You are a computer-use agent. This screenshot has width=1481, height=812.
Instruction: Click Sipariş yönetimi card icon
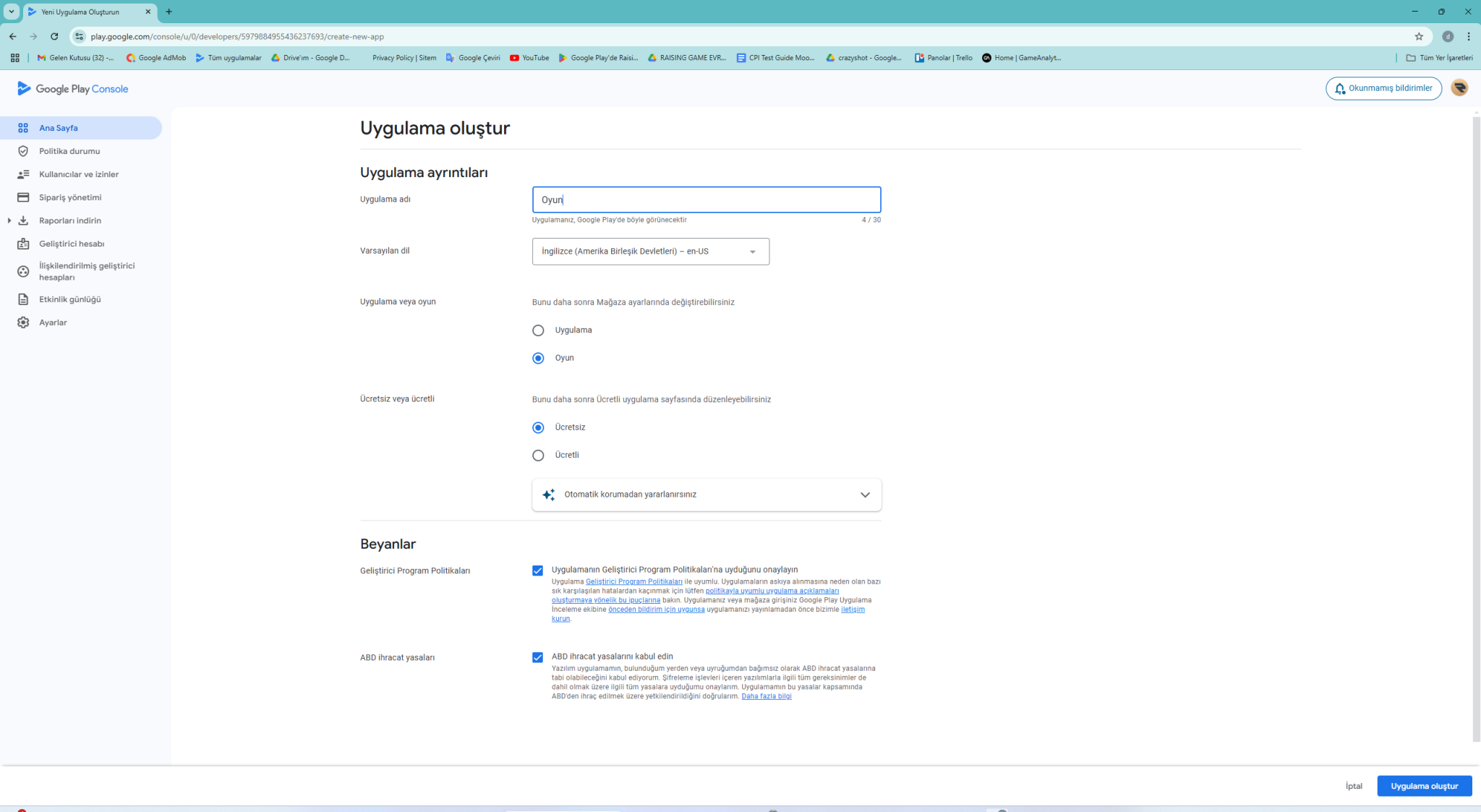click(23, 197)
